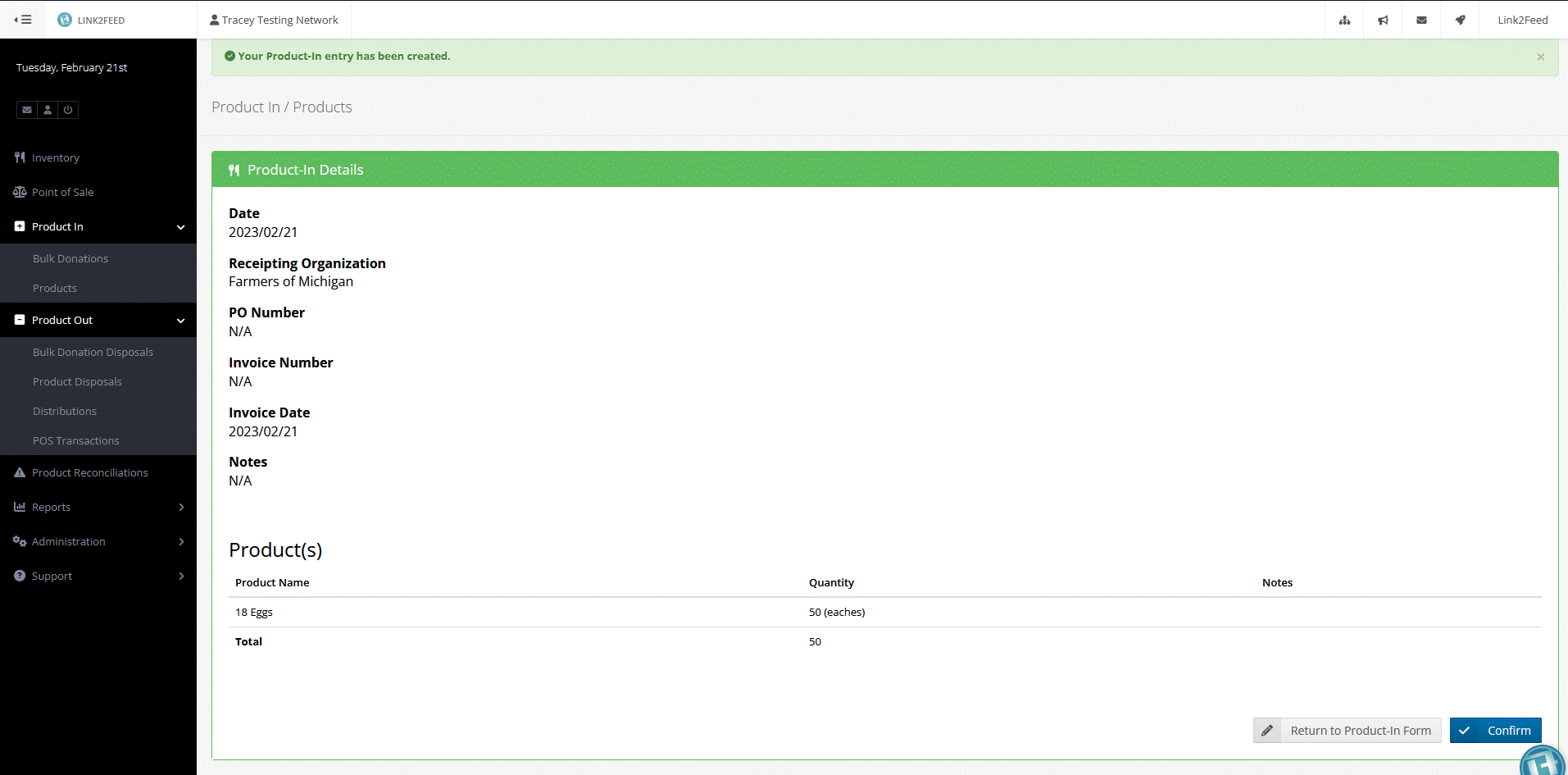
Task: Open Bulk Donations in sidebar
Action: click(70, 258)
